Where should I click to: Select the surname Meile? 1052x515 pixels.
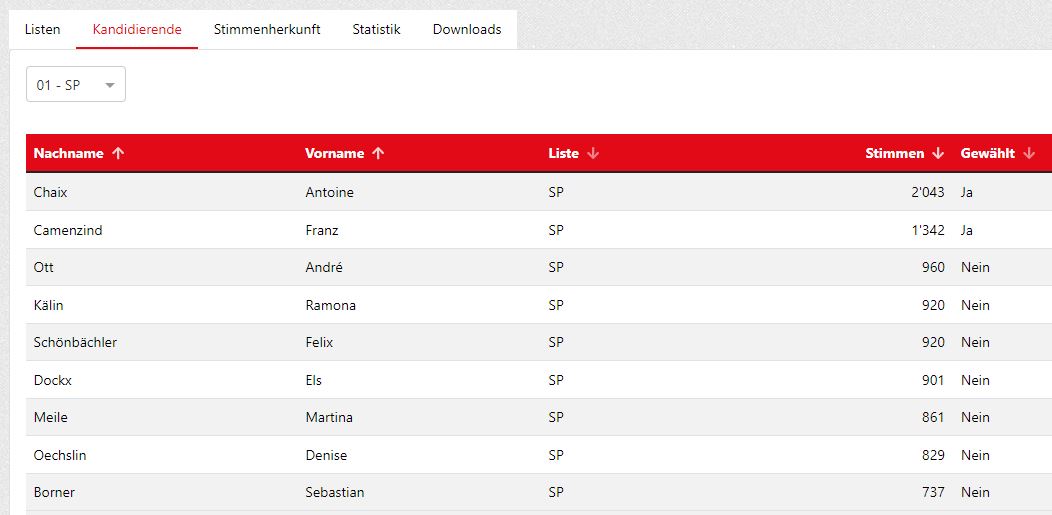click(x=50, y=418)
